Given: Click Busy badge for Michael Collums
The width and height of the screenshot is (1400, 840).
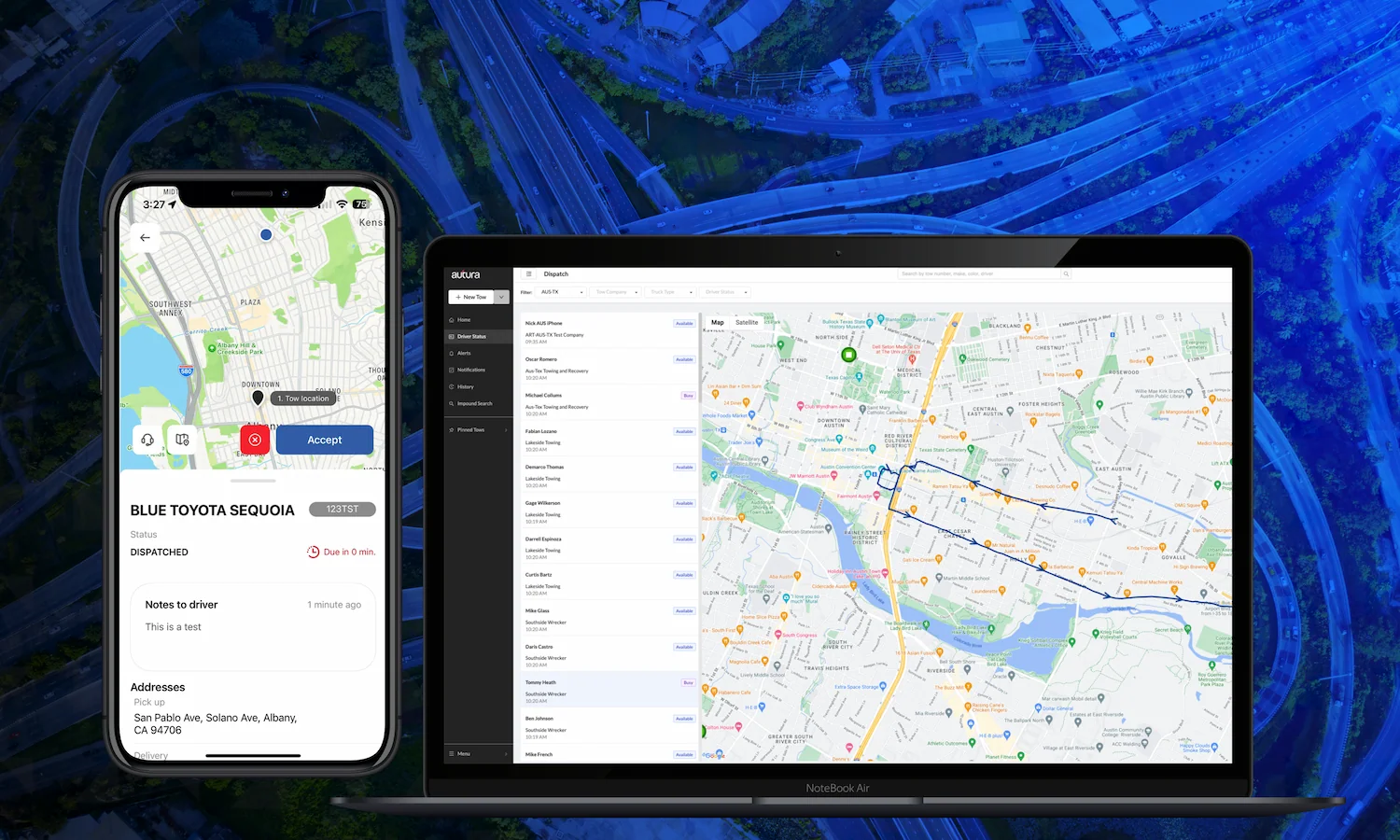Looking at the screenshot, I should (688, 396).
